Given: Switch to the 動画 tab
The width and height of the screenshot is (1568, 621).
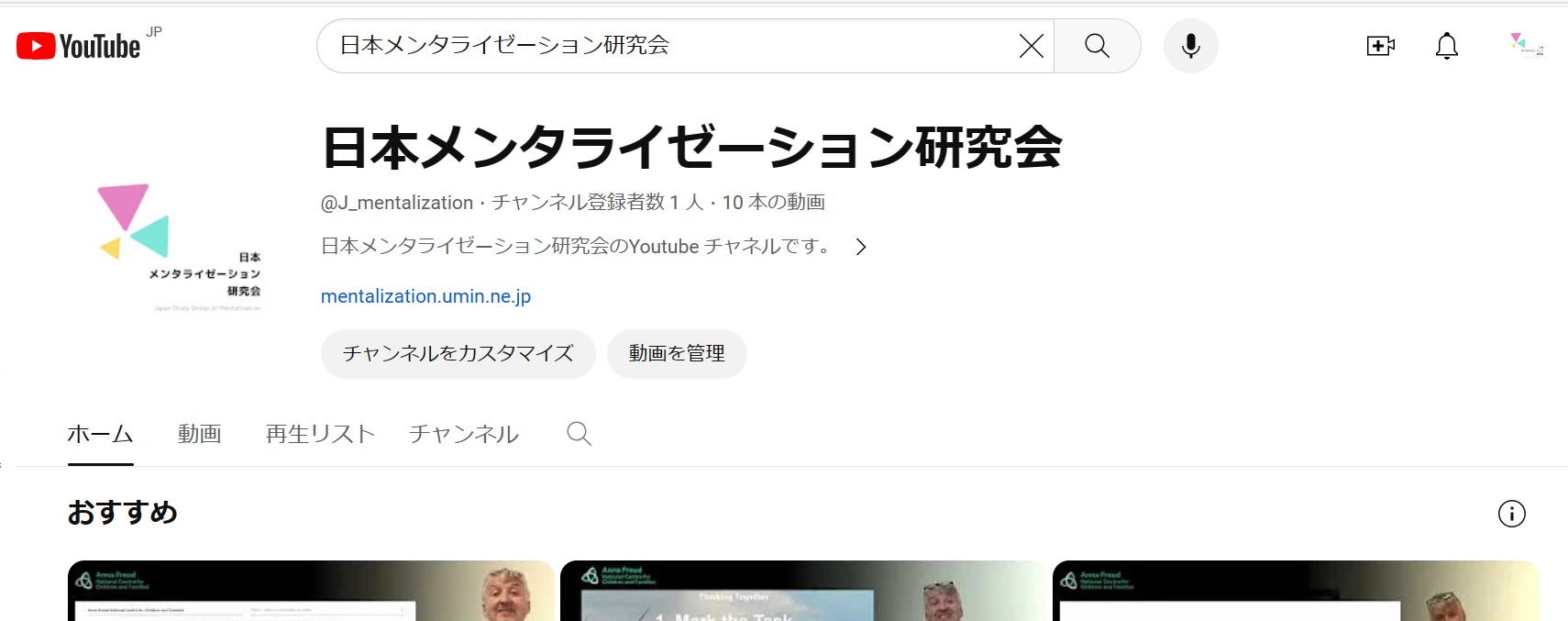Looking at the screenshot, I should 199,434.
